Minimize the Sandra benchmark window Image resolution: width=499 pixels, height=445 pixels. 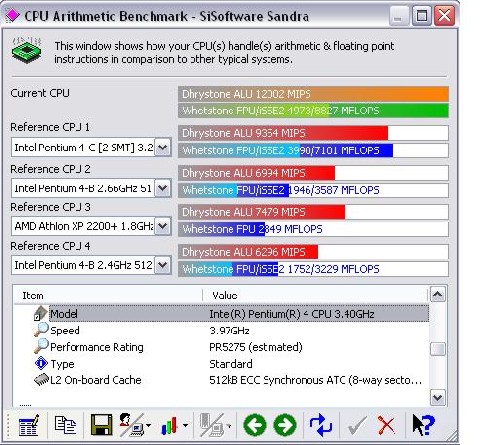click(x=399, y=16)
